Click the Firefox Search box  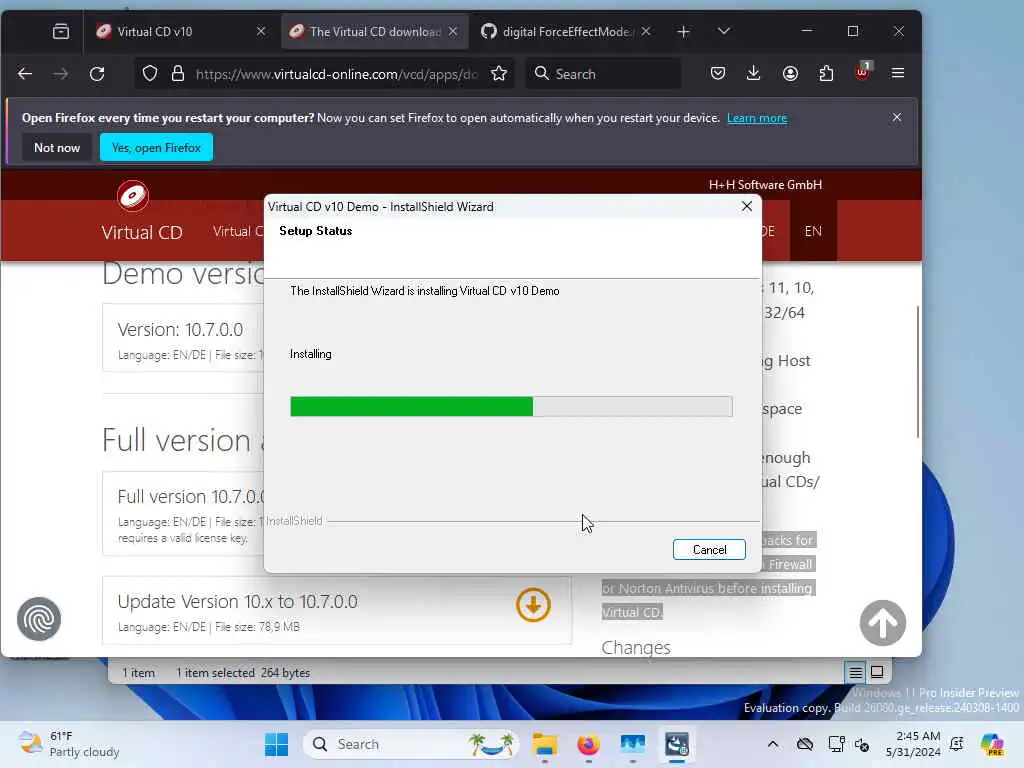(x=603, y=74)
